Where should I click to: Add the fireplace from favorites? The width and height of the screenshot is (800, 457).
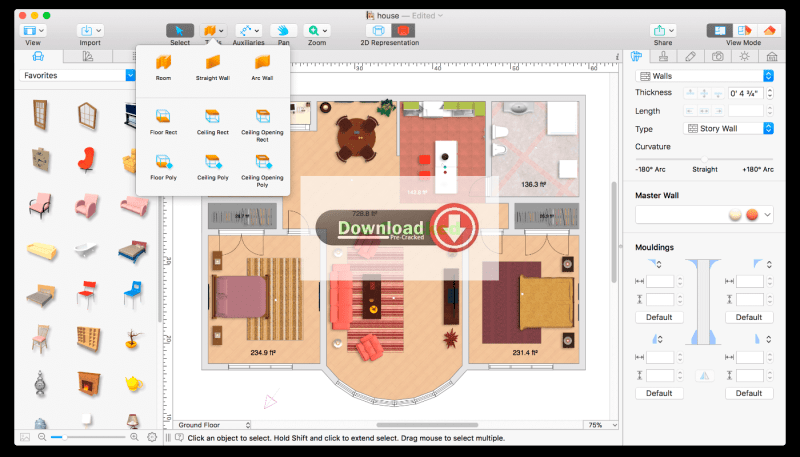(x=88, y=384)
